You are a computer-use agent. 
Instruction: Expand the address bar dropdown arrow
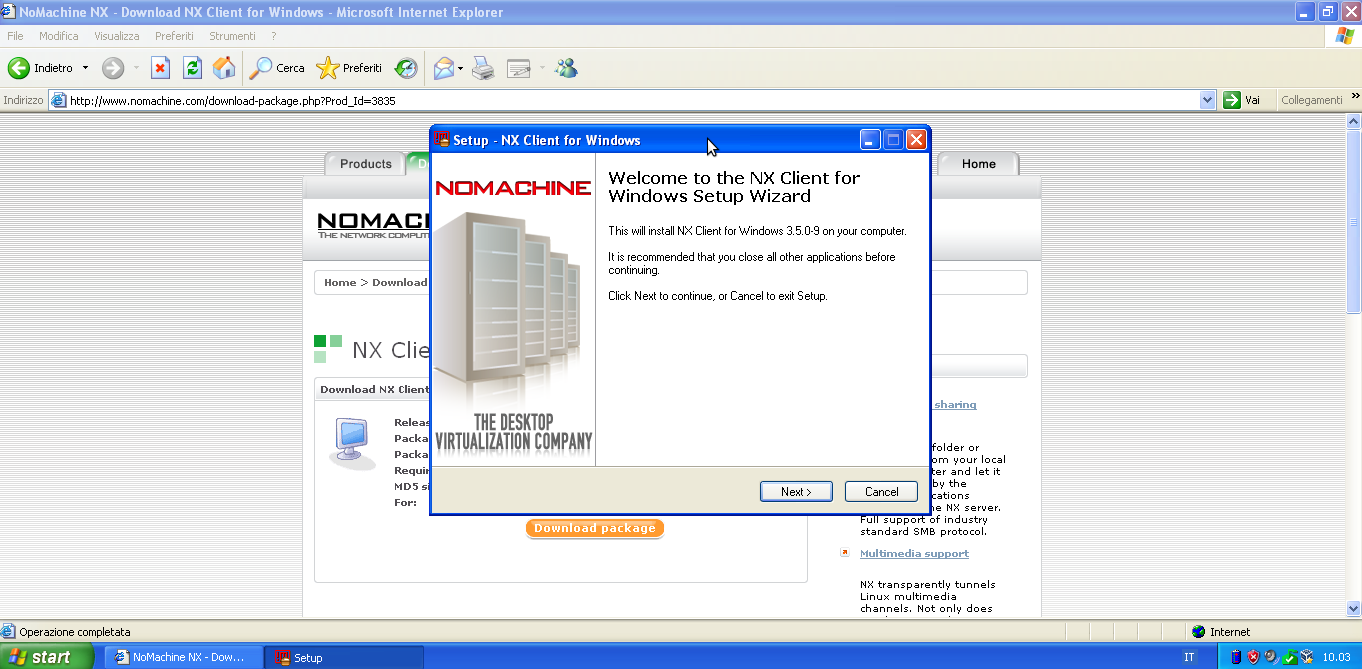[x=1208, y=100]
